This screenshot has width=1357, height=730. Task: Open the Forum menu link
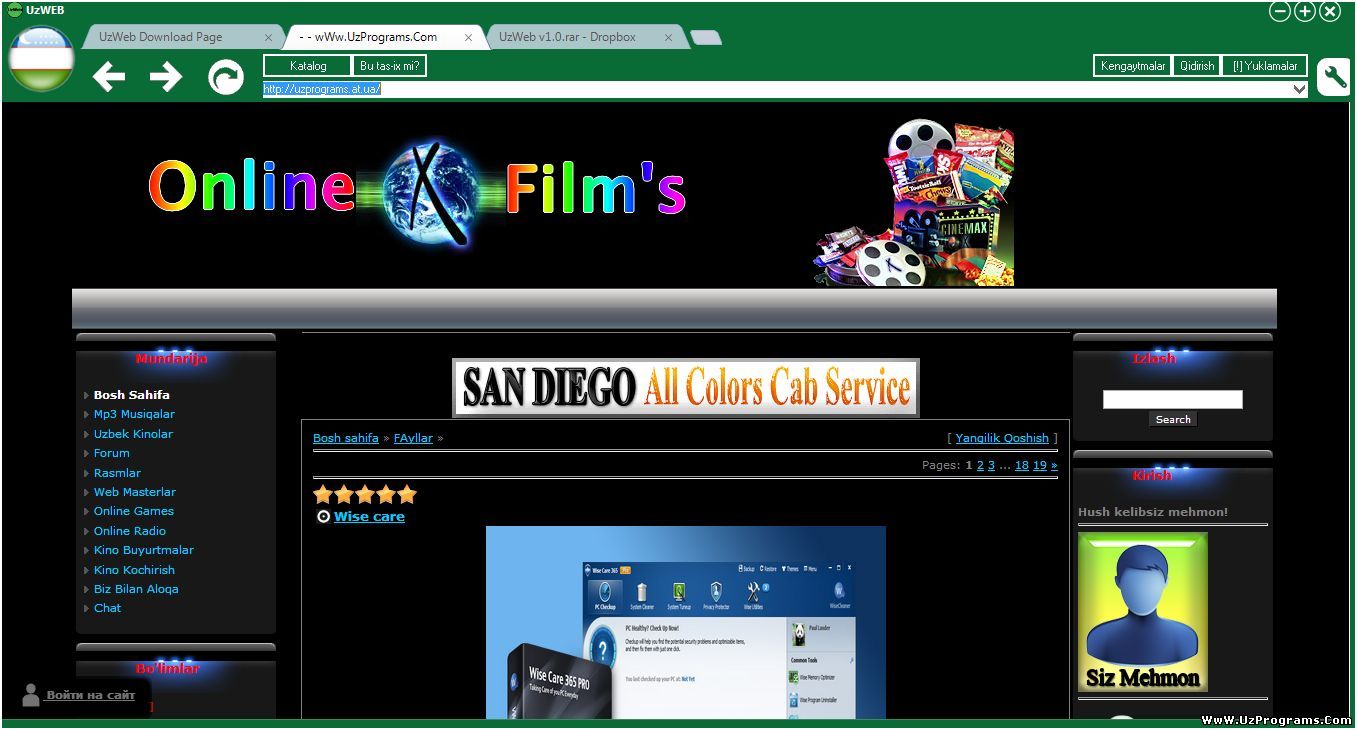click(112, 453)
